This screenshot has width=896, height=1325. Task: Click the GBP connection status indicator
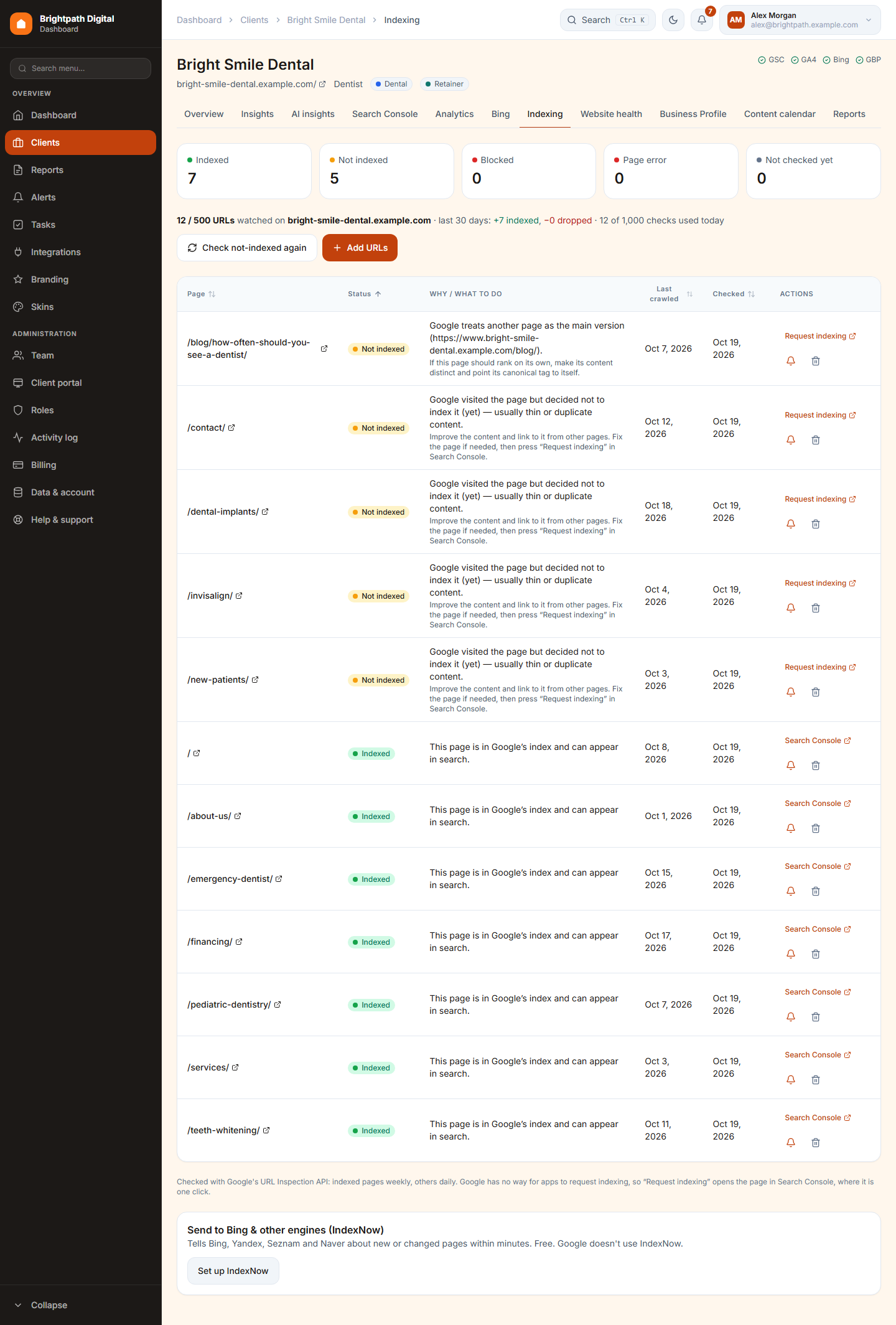coord(868,60)
